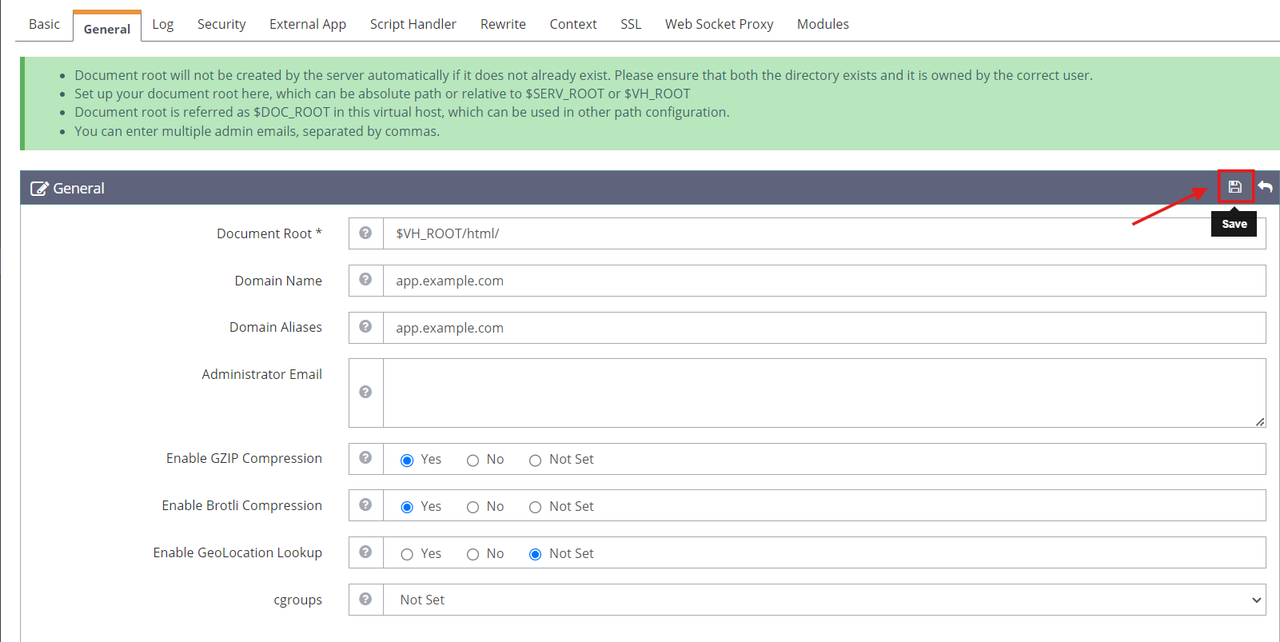The width and height of the screenshot is (1280, 642).
Task: Switch to the SSL tab
Action: point(631,24)
